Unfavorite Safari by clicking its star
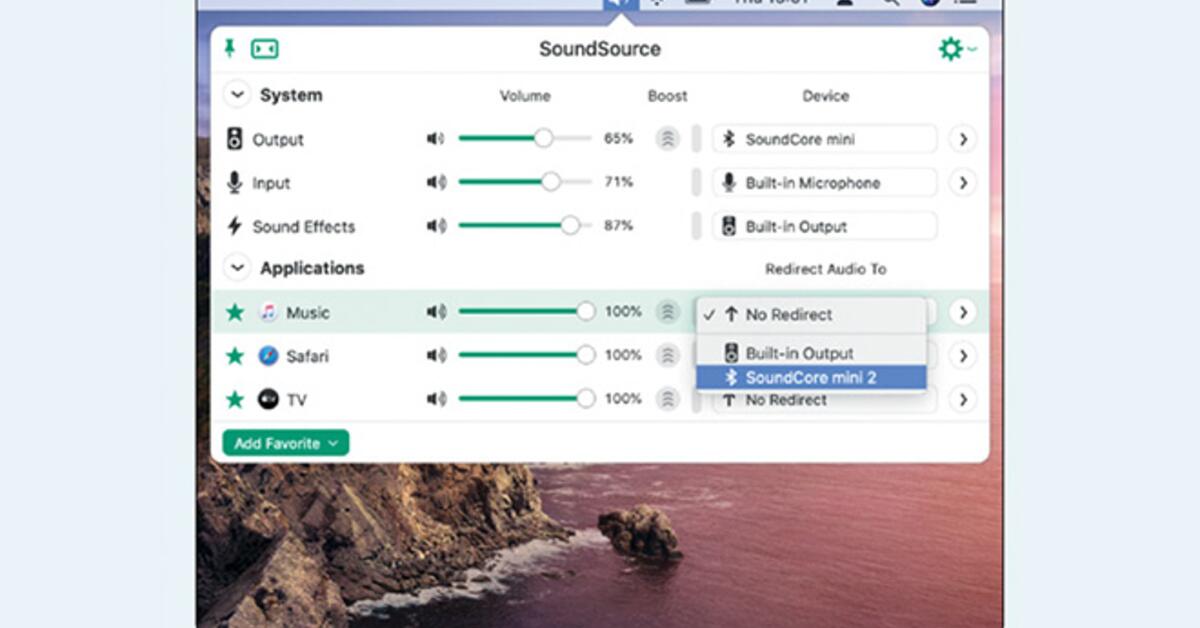 (x=235, y=355)
